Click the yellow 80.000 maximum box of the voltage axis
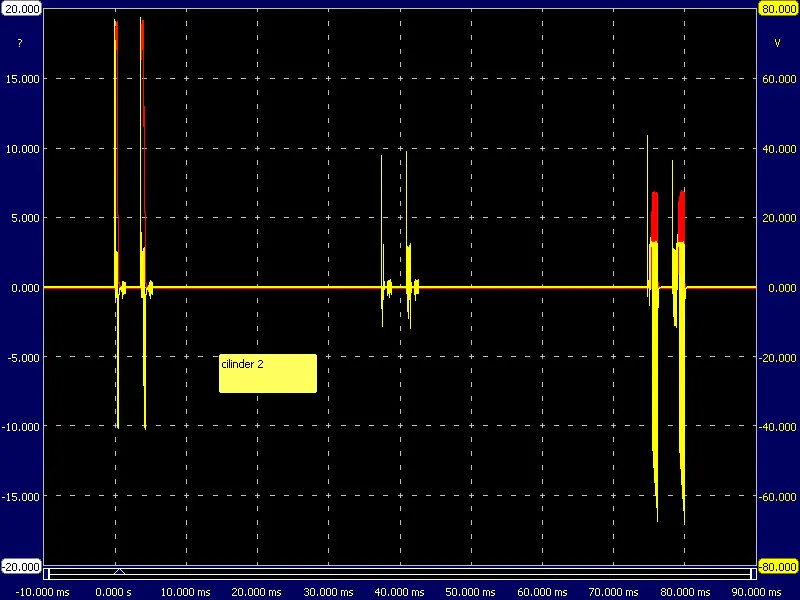Viewport: 800px width, 600px height. point(778,9)
